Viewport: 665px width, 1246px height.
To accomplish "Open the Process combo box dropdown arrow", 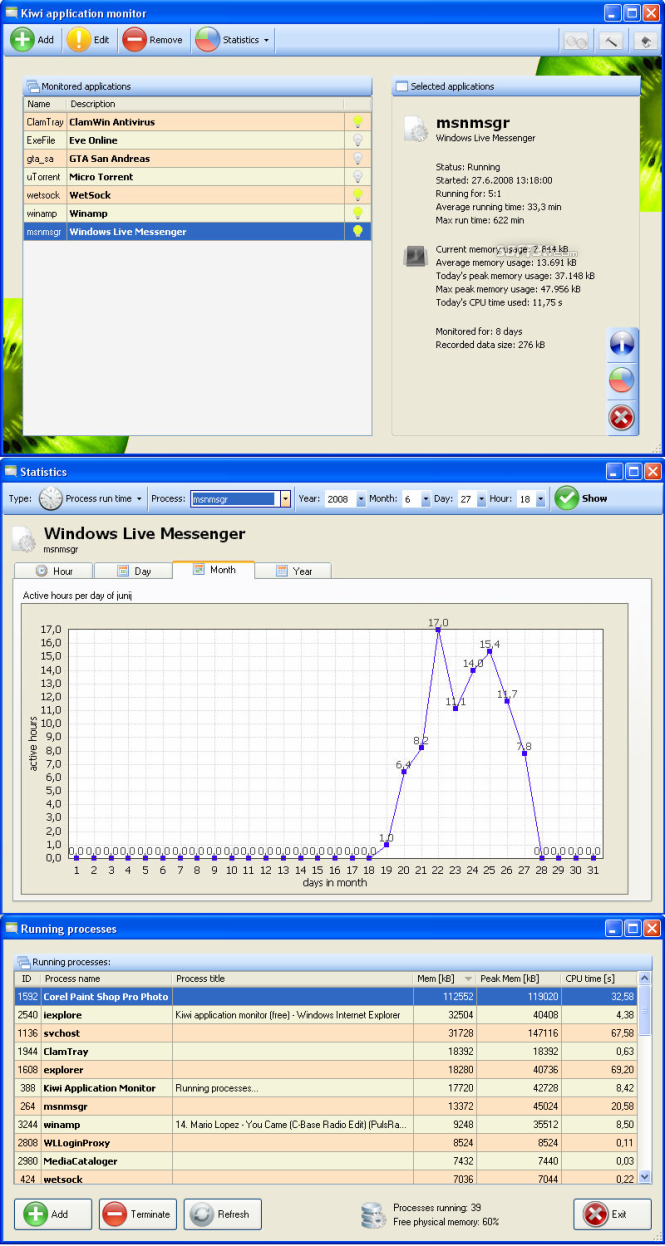I will (285, 498).
